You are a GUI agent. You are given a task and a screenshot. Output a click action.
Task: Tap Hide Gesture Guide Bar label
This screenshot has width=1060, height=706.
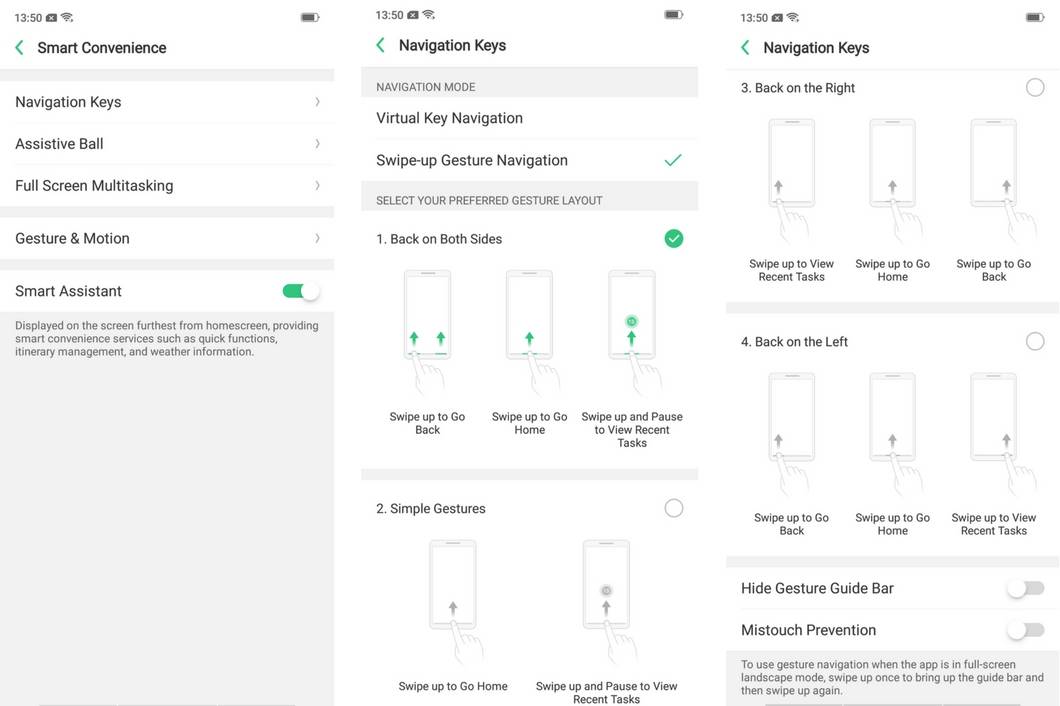pos(817,588)
